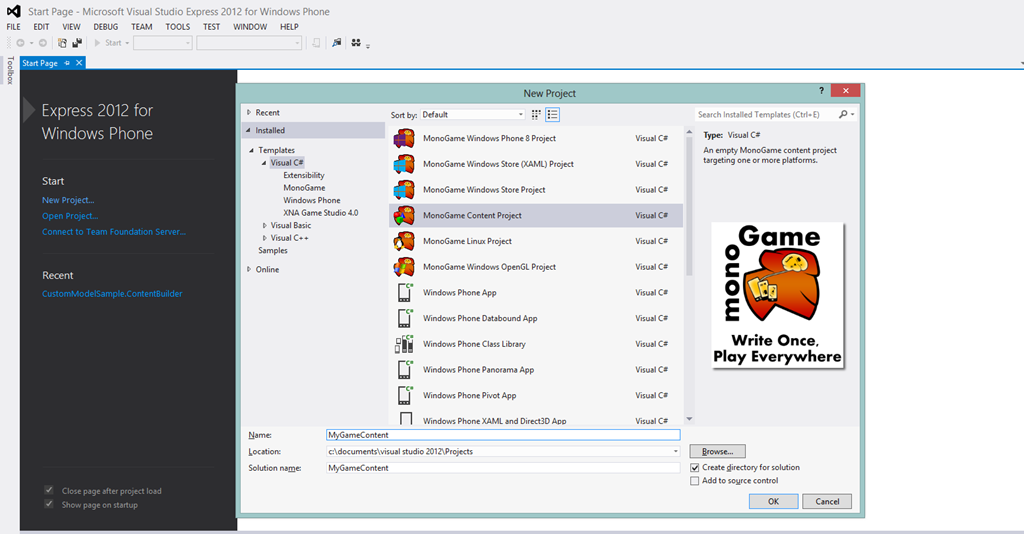
Task: Toggle Show page on startup checkbox
Action: (49, 504)
